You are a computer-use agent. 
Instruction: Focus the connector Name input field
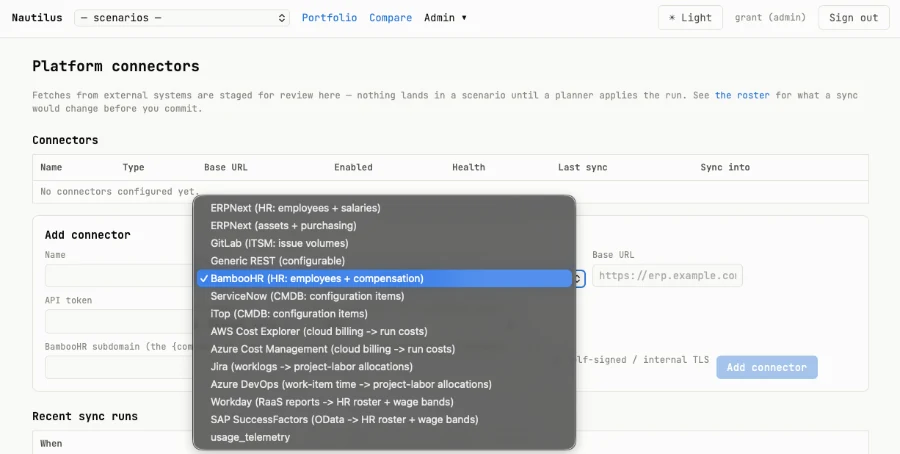(x=119, y=275)
